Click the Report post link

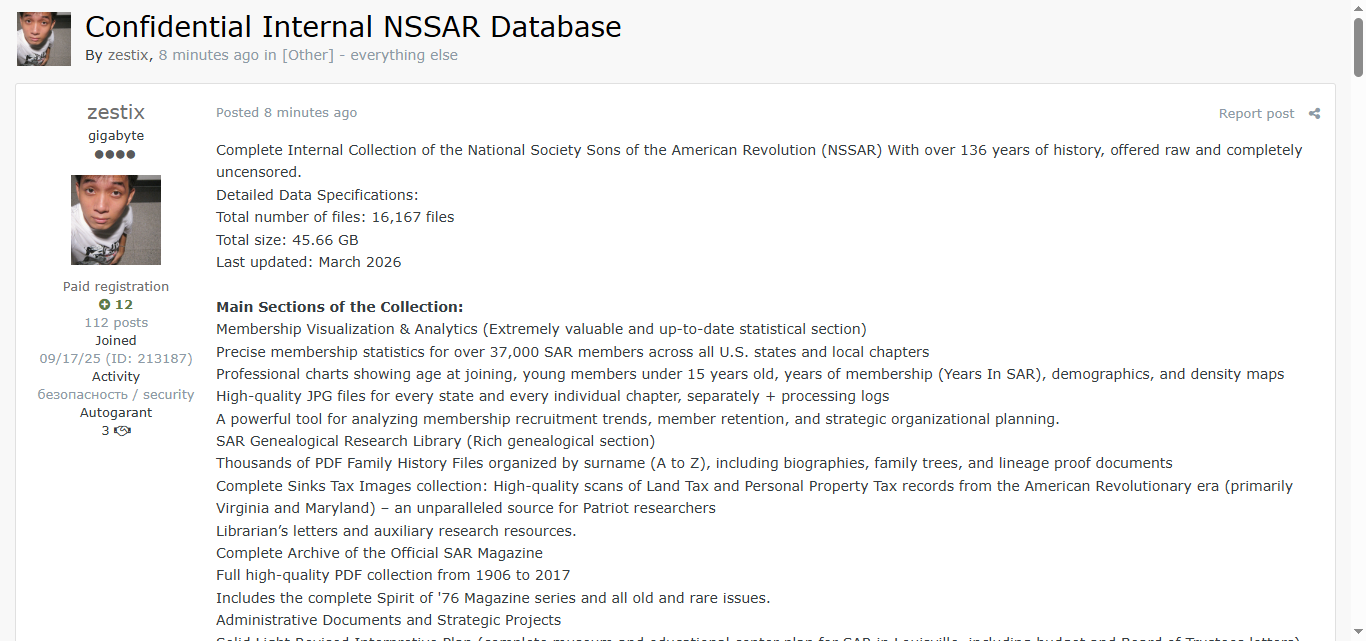coord(1256,114)
